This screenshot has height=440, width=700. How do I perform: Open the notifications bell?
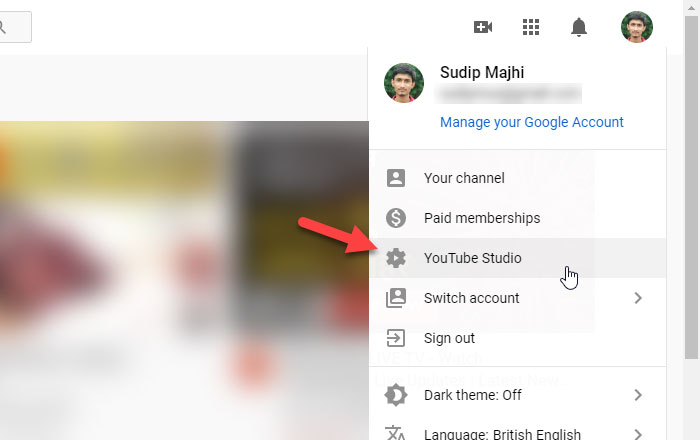(x=579, y=27)
